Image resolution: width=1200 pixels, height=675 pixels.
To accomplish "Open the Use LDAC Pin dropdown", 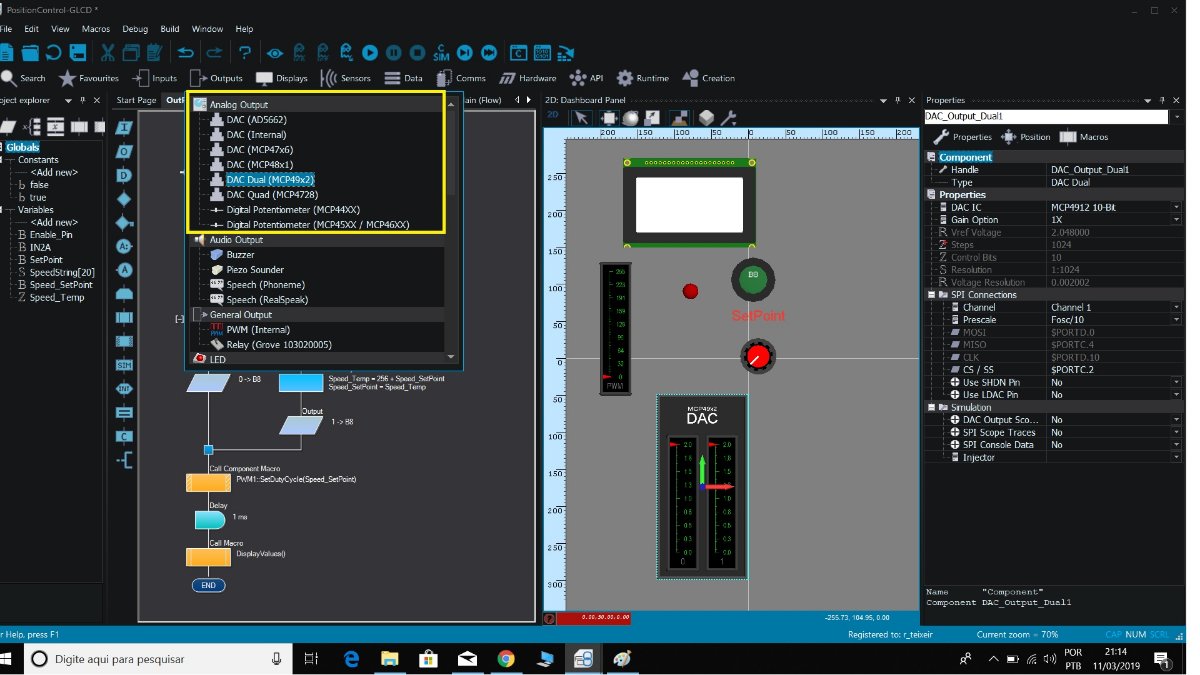I will (x=1176, y=395).
